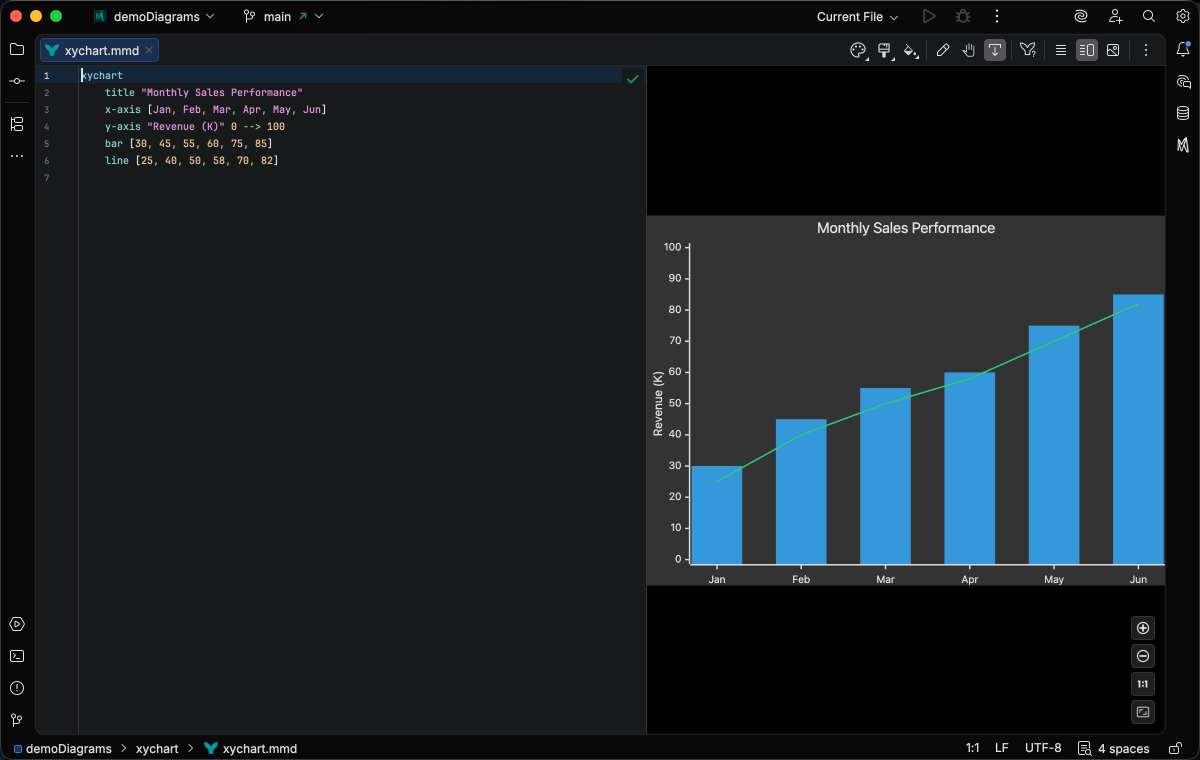The width and height of the screenshot is (1200, 760).
Task: Select the hand pan tool
Action: point(968,50)
